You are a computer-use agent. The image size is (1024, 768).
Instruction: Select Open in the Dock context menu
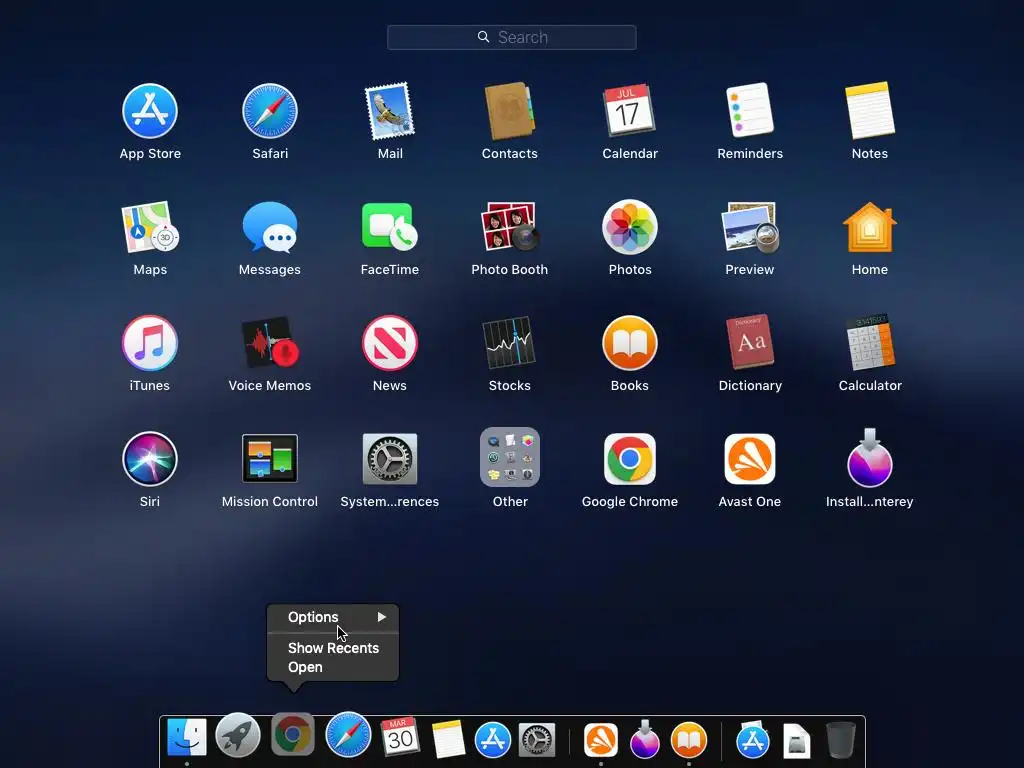pyautogui.click(x=333, y=667)
